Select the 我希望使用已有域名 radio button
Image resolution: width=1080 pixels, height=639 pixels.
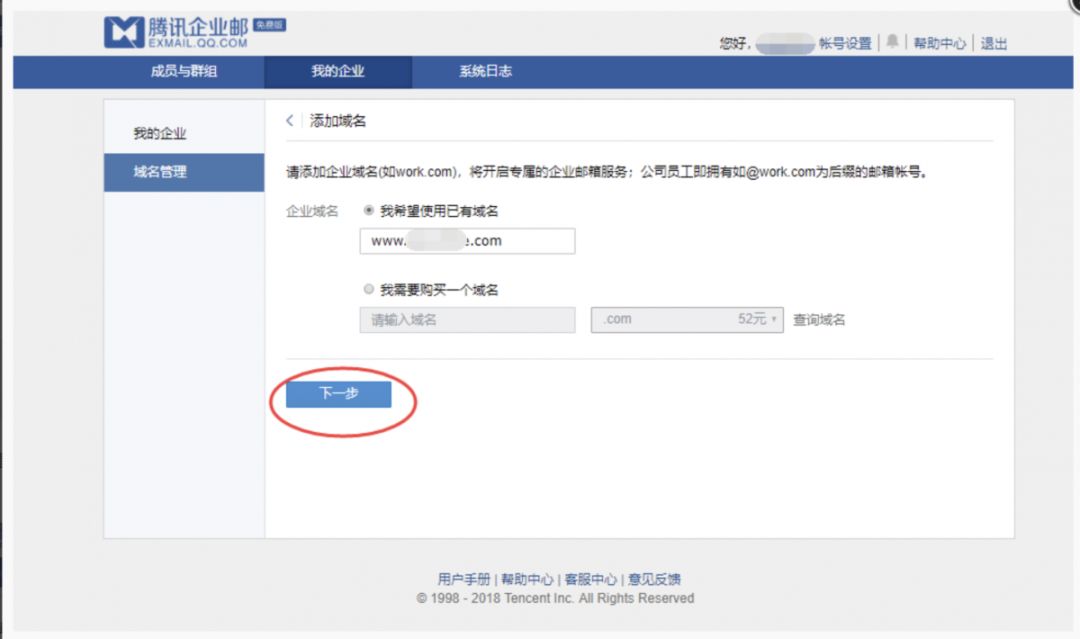[369, 211]
